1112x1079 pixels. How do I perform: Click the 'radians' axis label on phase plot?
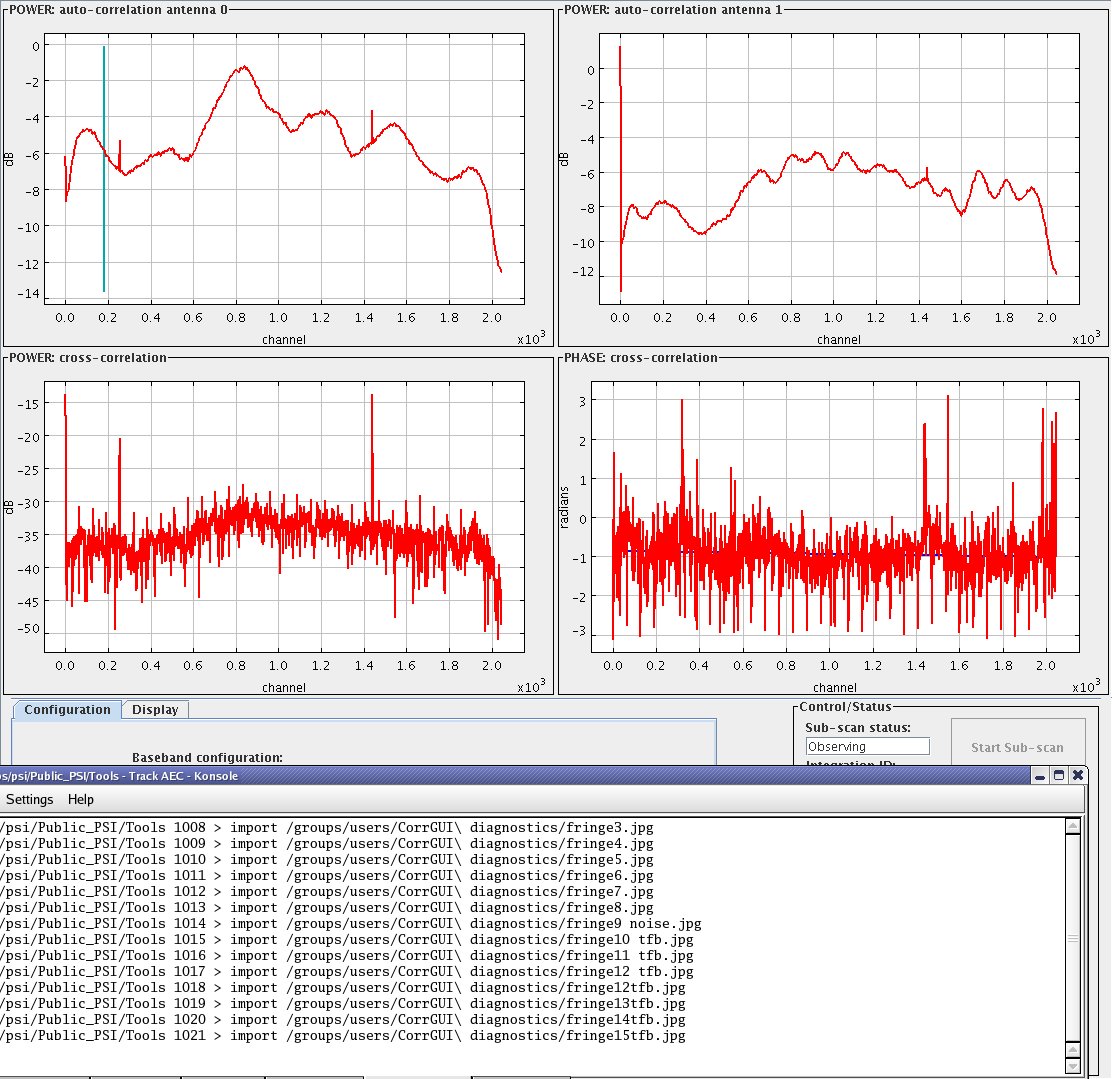pos(564,507)
